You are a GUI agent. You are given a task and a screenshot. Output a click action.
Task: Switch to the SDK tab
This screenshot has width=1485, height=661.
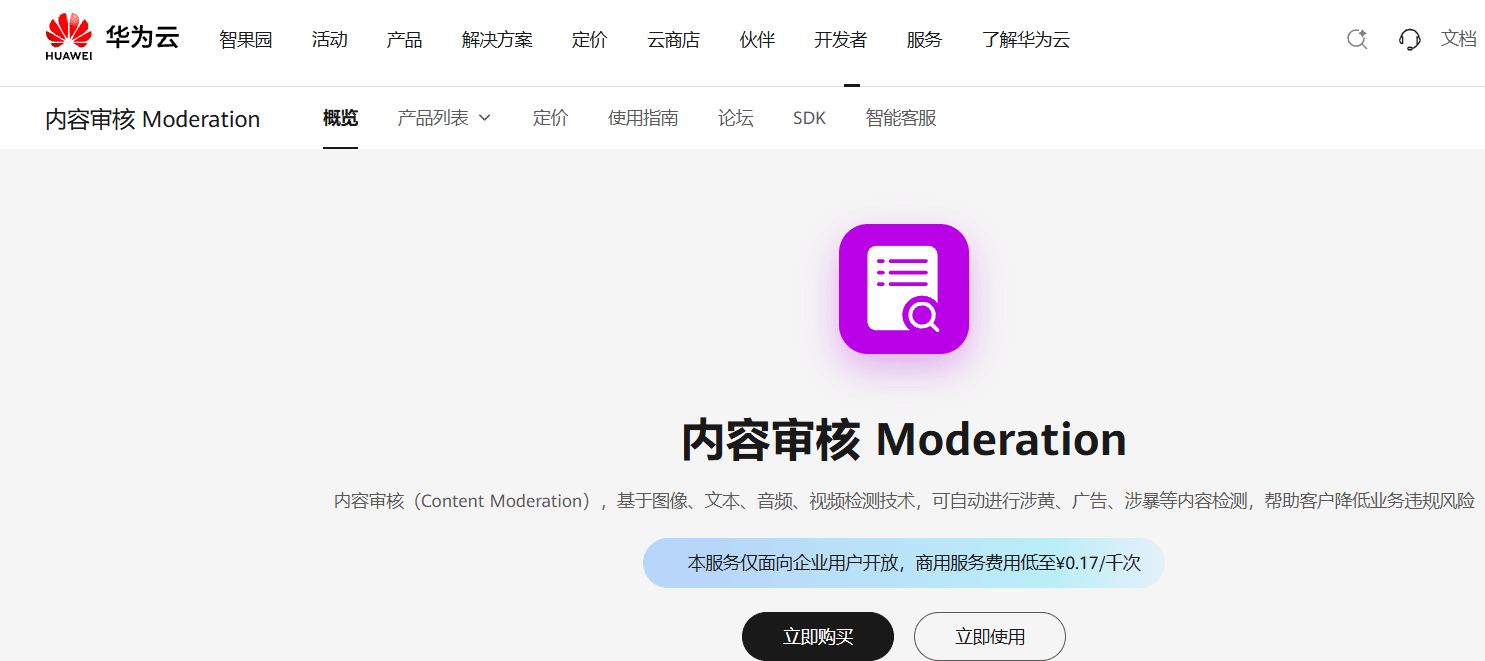(x=810, y=118)
